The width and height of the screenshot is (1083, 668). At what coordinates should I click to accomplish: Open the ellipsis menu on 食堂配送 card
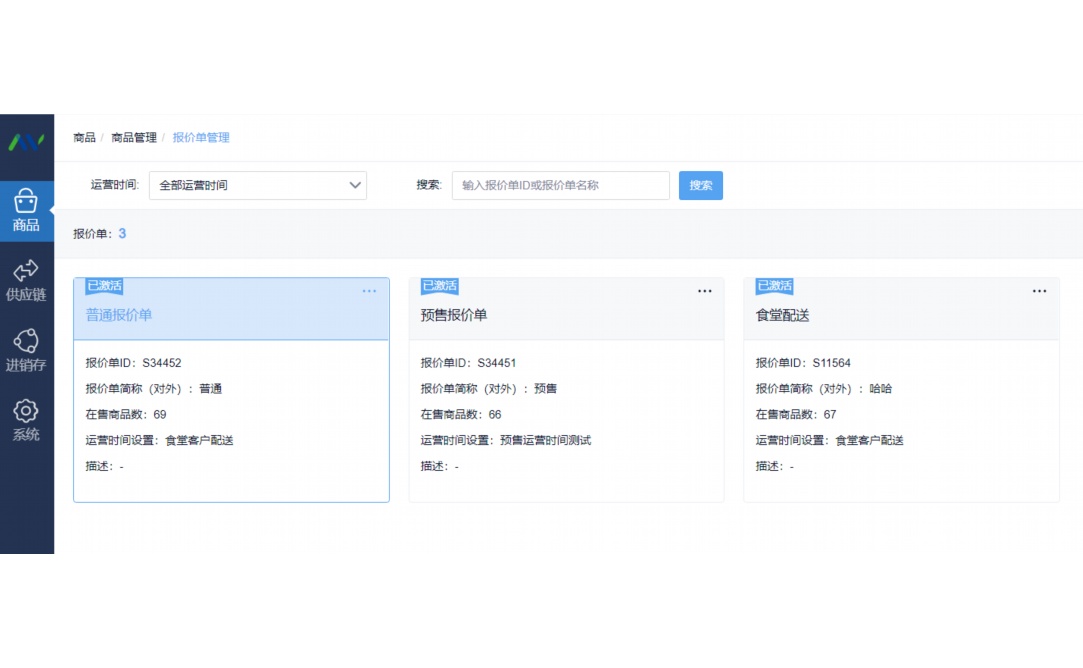click(1039, 290)
